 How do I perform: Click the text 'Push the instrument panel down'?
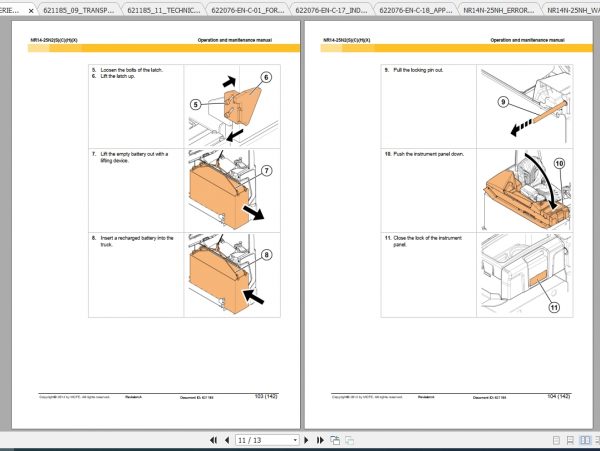429,154
